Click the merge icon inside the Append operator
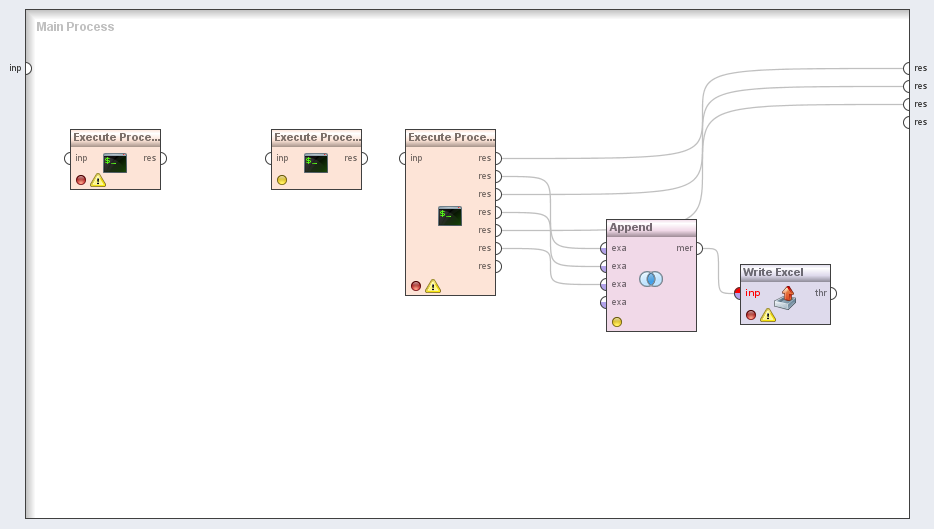Viewport: 934px width, 529px height. pos(651,279)
